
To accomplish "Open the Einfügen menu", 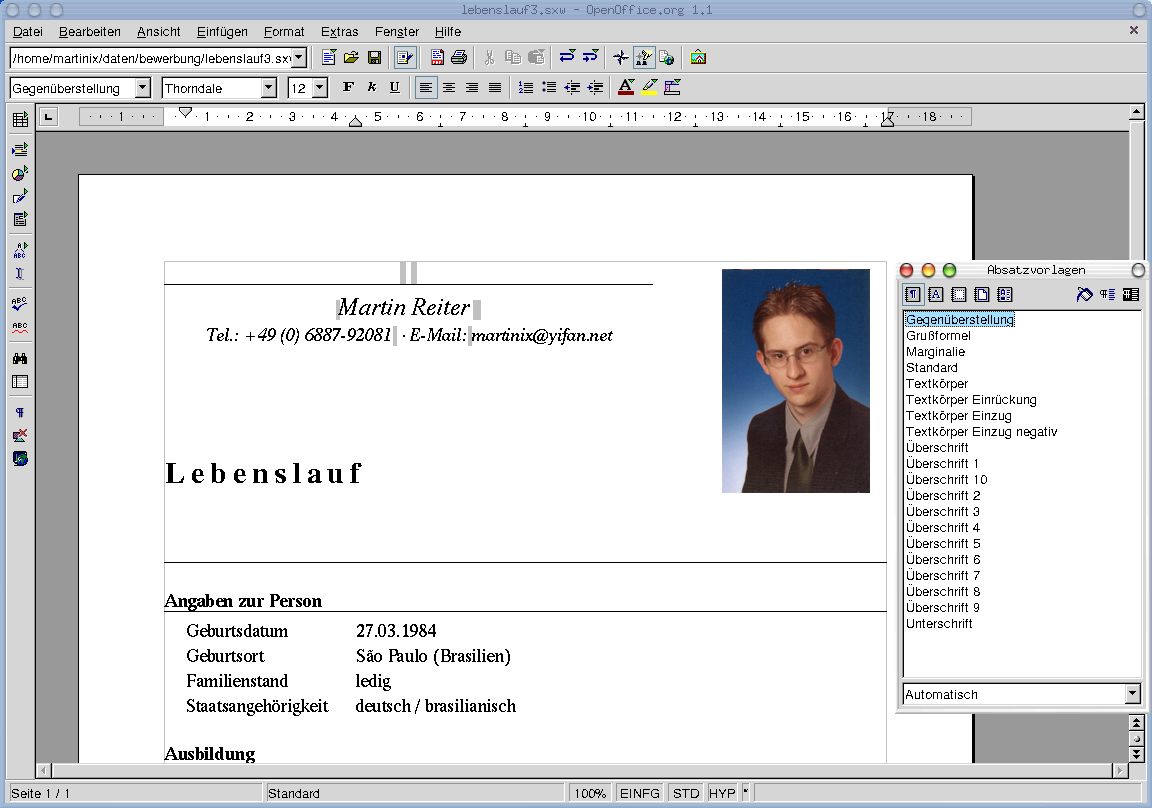I will point(222,32).
